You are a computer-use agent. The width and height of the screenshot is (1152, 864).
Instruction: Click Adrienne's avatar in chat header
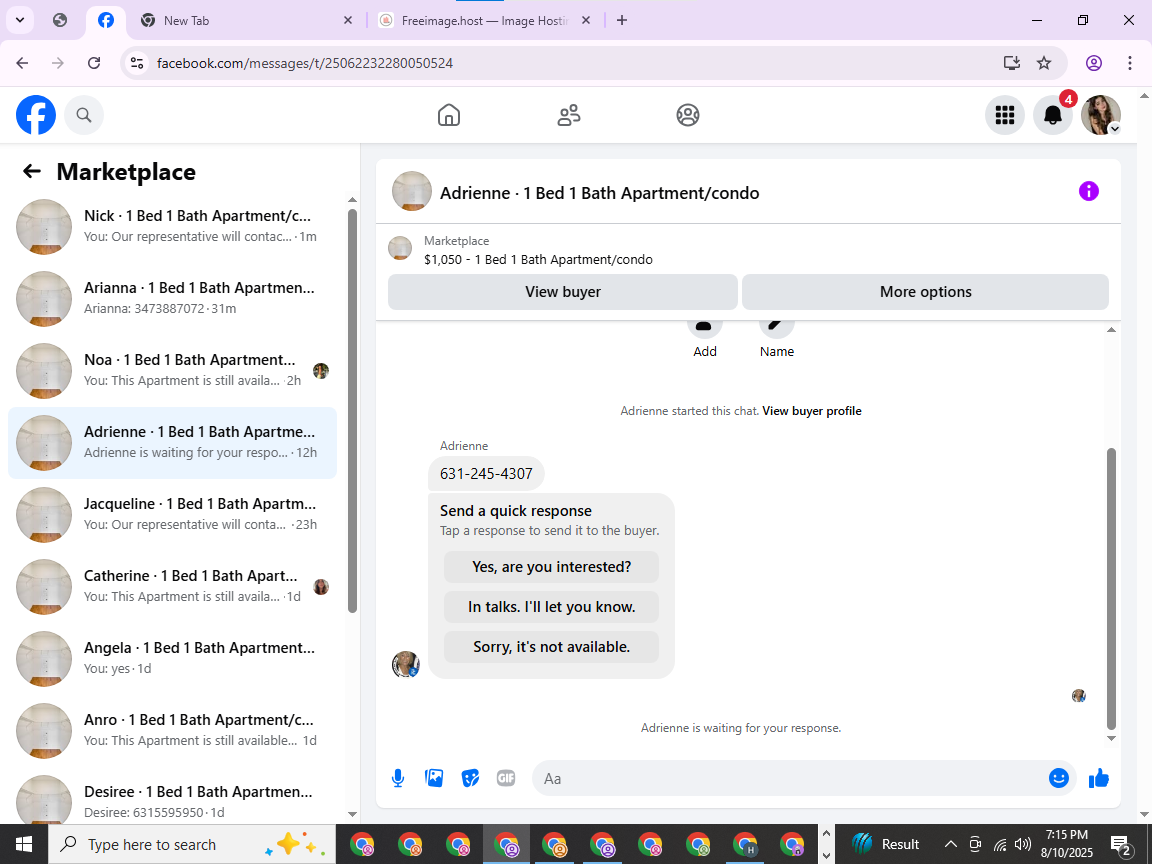tap(411, 191)
